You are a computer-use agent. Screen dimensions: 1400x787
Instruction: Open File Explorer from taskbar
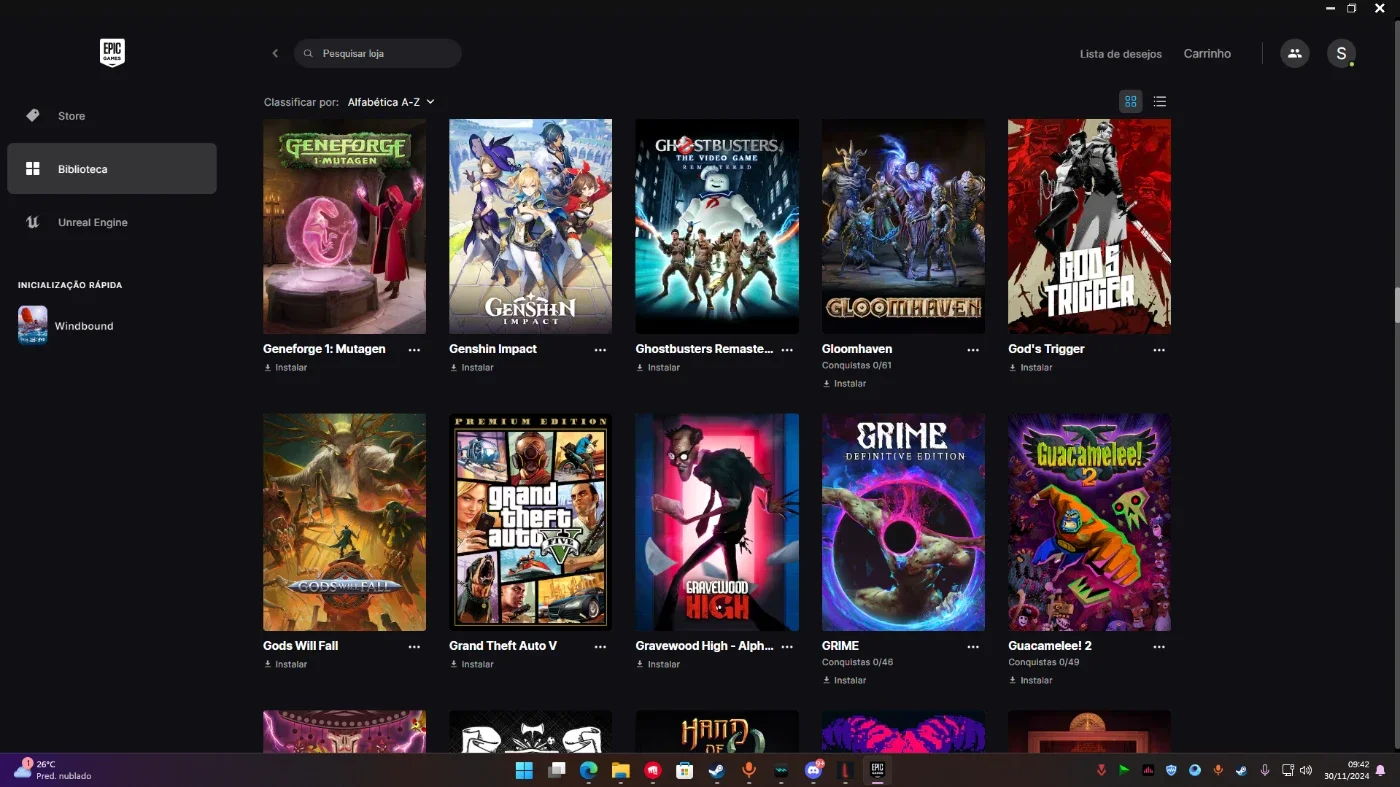[620, 770]
